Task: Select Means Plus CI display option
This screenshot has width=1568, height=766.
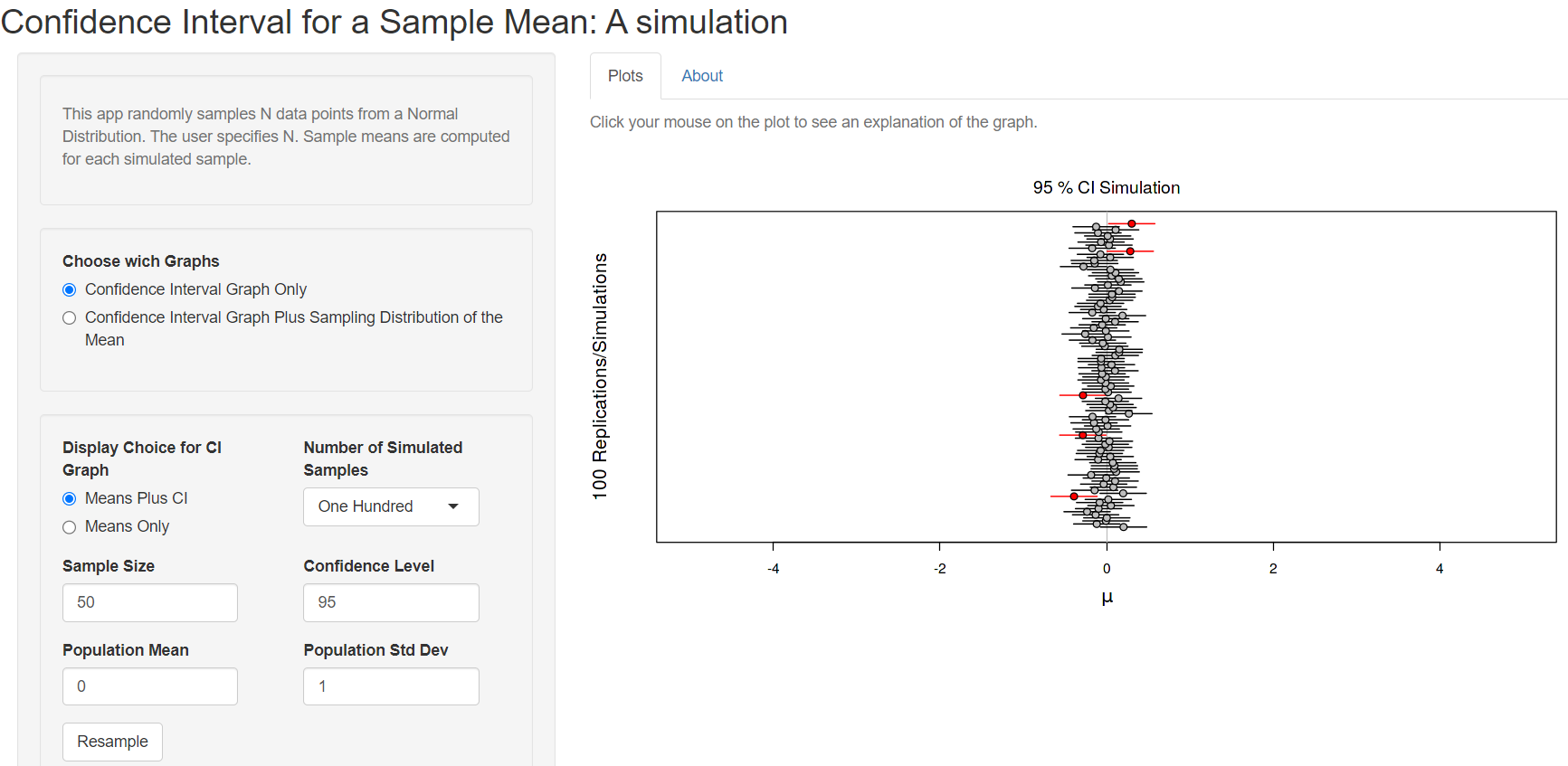Action: [x=70, y=498]
